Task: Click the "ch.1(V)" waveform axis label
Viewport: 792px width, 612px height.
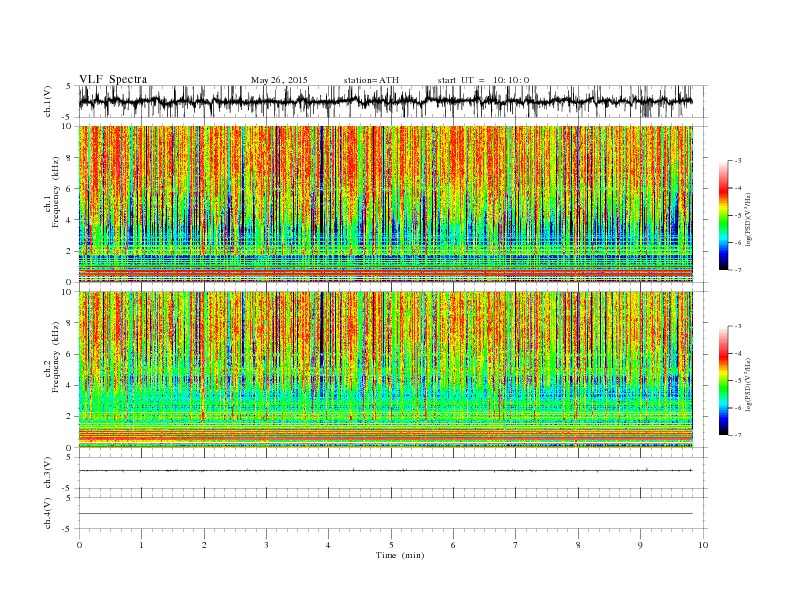Action: [x=48, y=102]
